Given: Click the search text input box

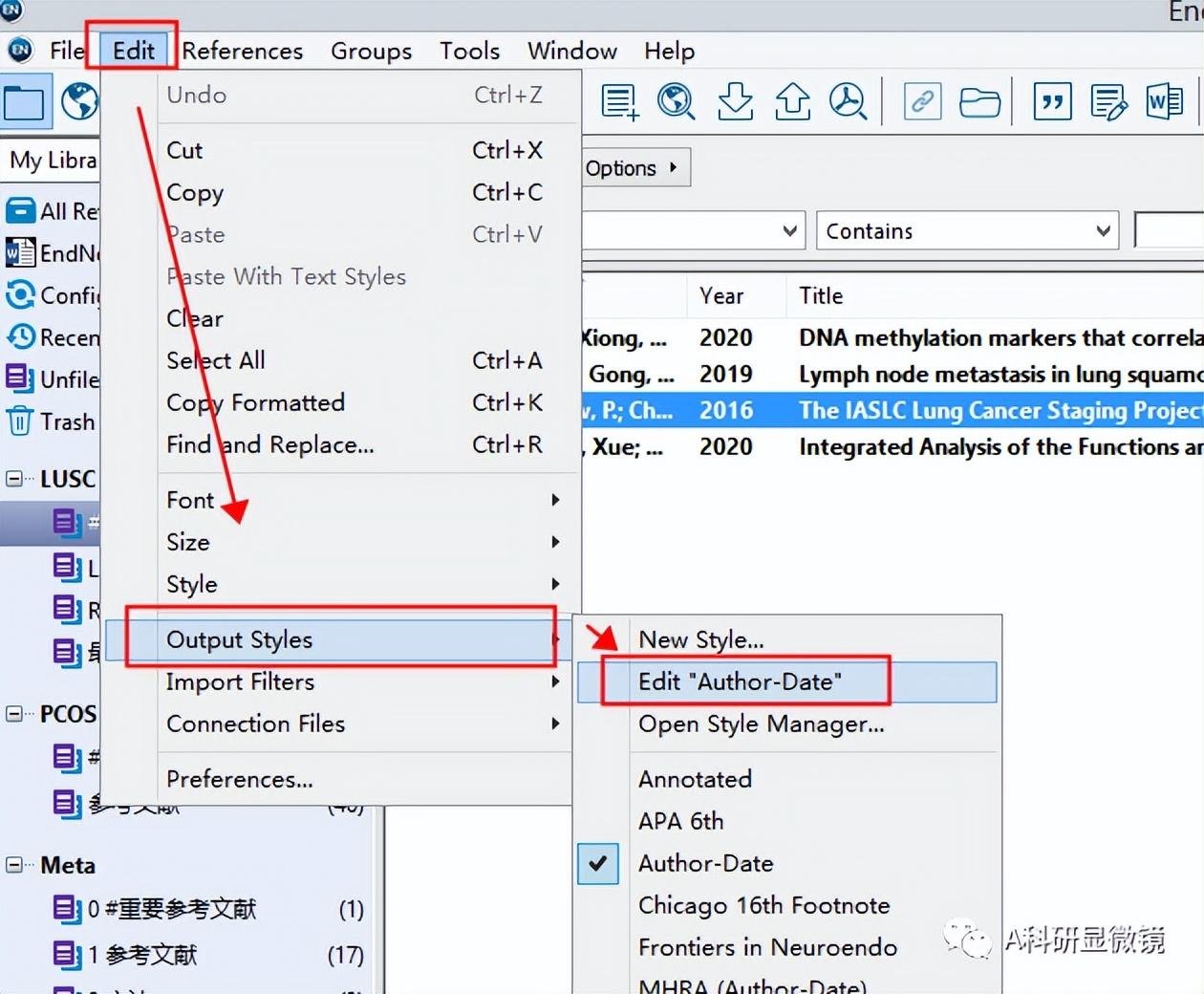Looking at the screenshot, I should [x=1169, y=230].
